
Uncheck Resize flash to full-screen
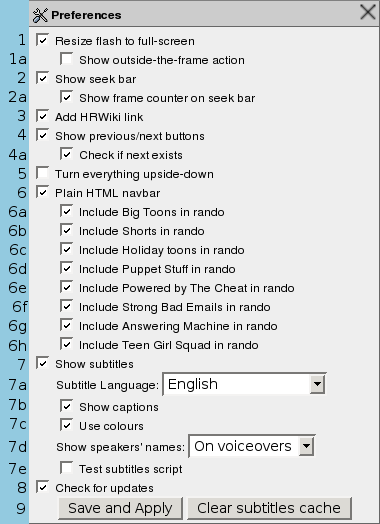pyautogui.click(x=42, y=39)
